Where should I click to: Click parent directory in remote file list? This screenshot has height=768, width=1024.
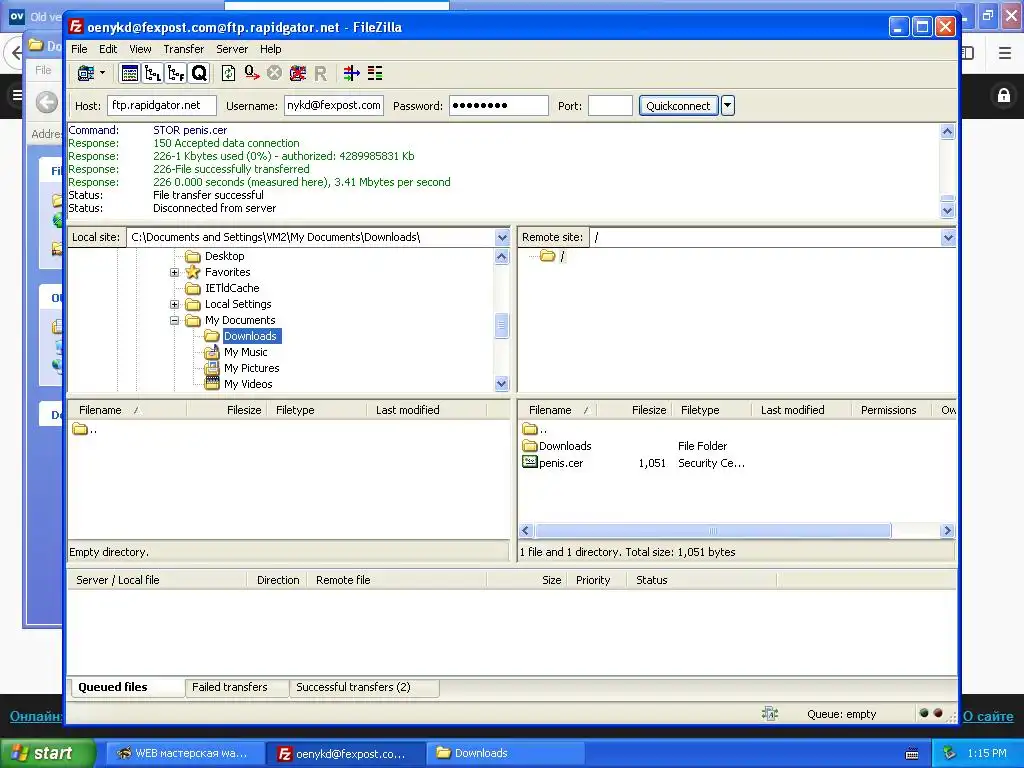pyautogui.click(x=536, y=430)
